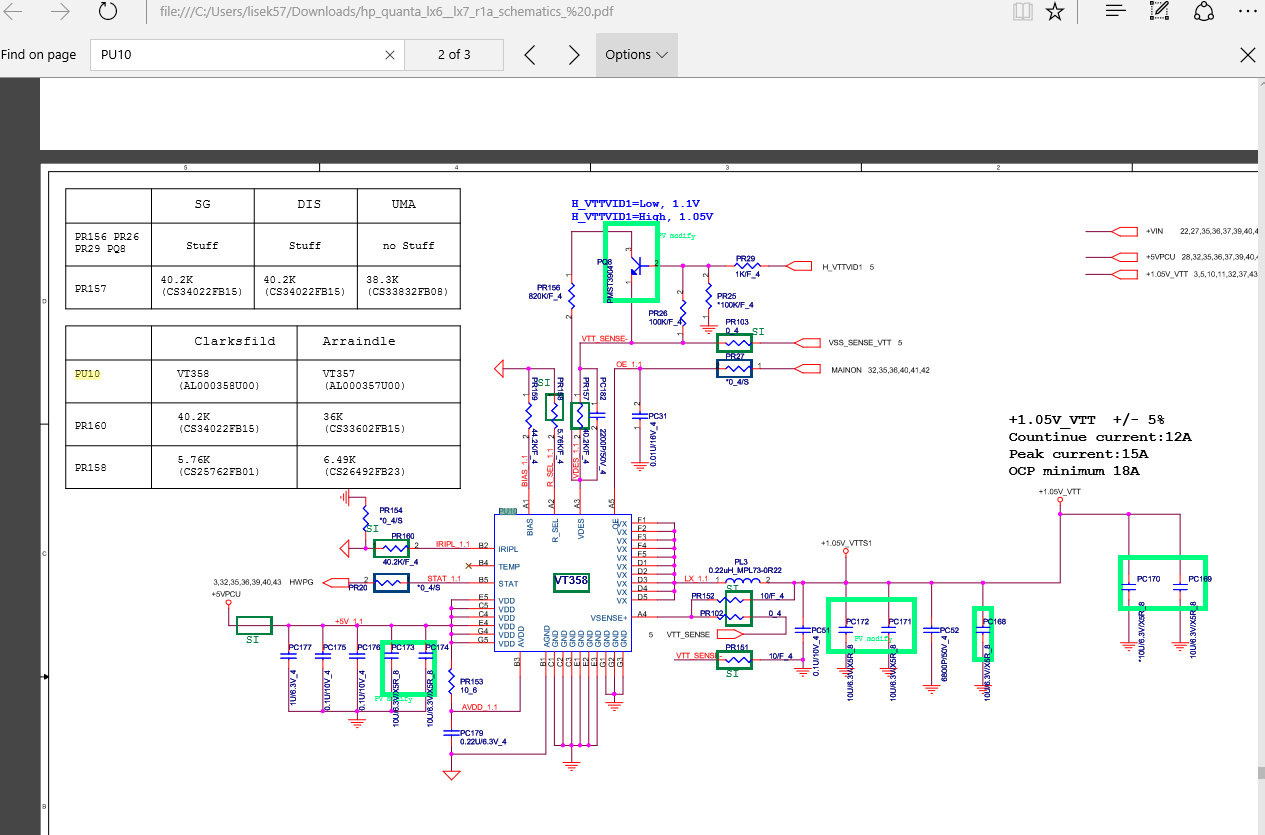Click the +5VPCU label above the SI jumper

pos(227,594)
